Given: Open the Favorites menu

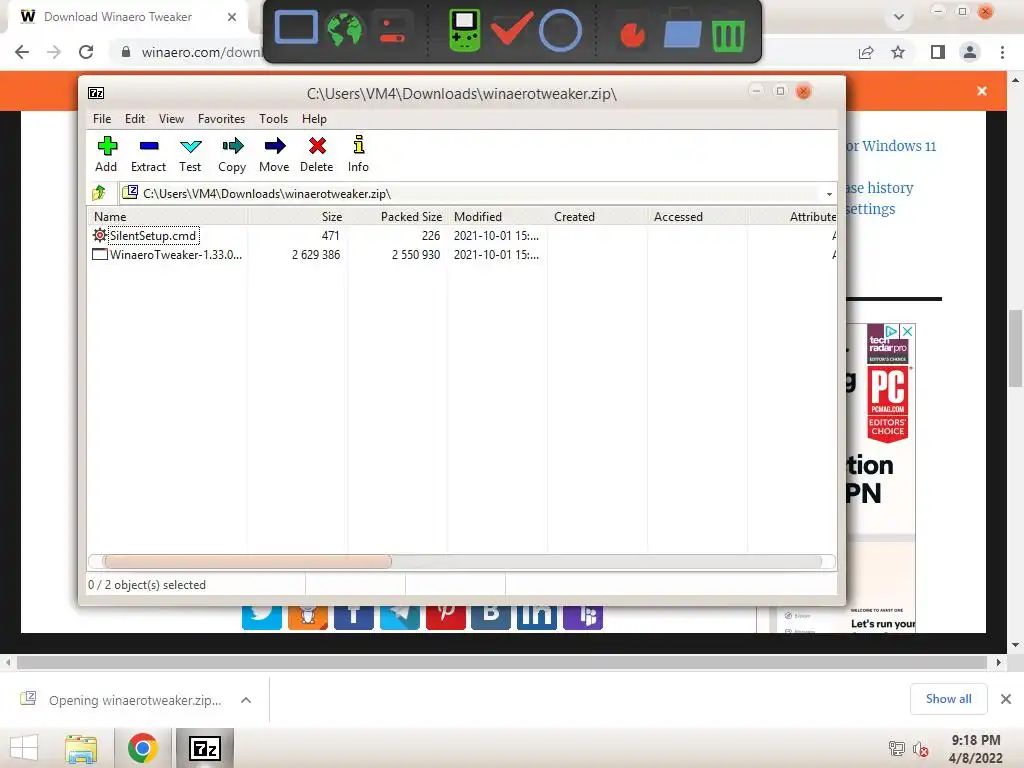Looking at the screenshot, I should click(x=221, y=119).
